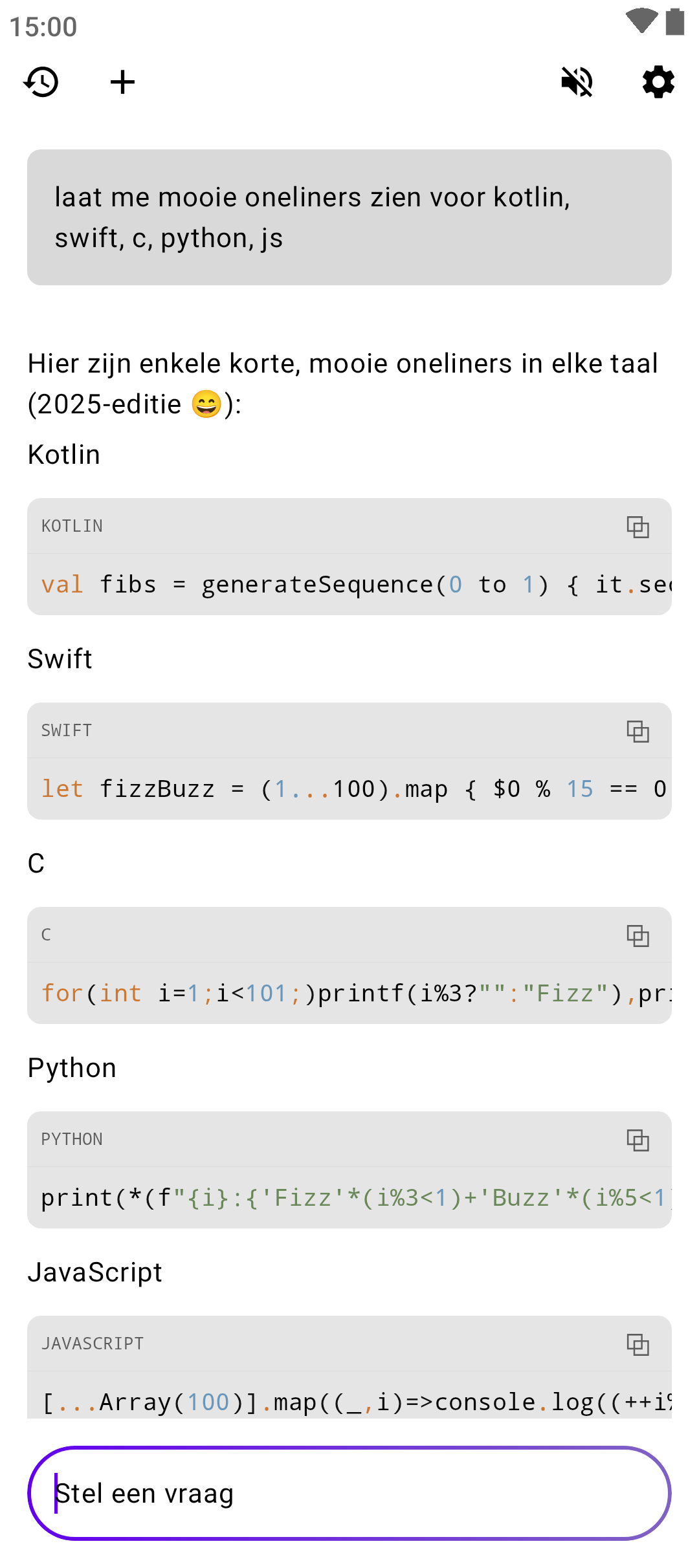
Task: Focus the "Stel een vraag" input field
Action: pyautogui.click(x=349, y=1493)
